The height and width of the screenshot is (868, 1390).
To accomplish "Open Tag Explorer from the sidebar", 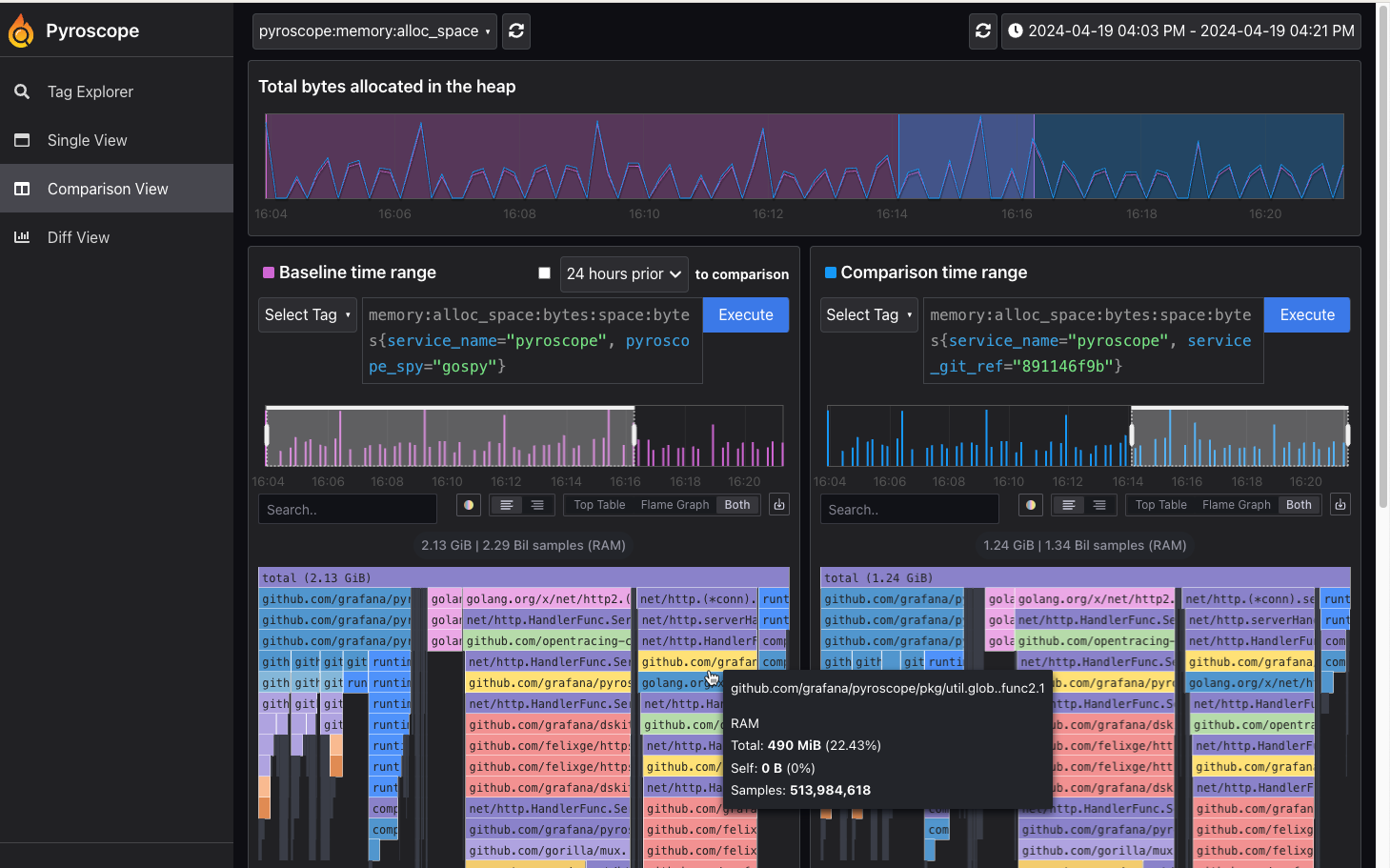I will (x=90, y=91).
